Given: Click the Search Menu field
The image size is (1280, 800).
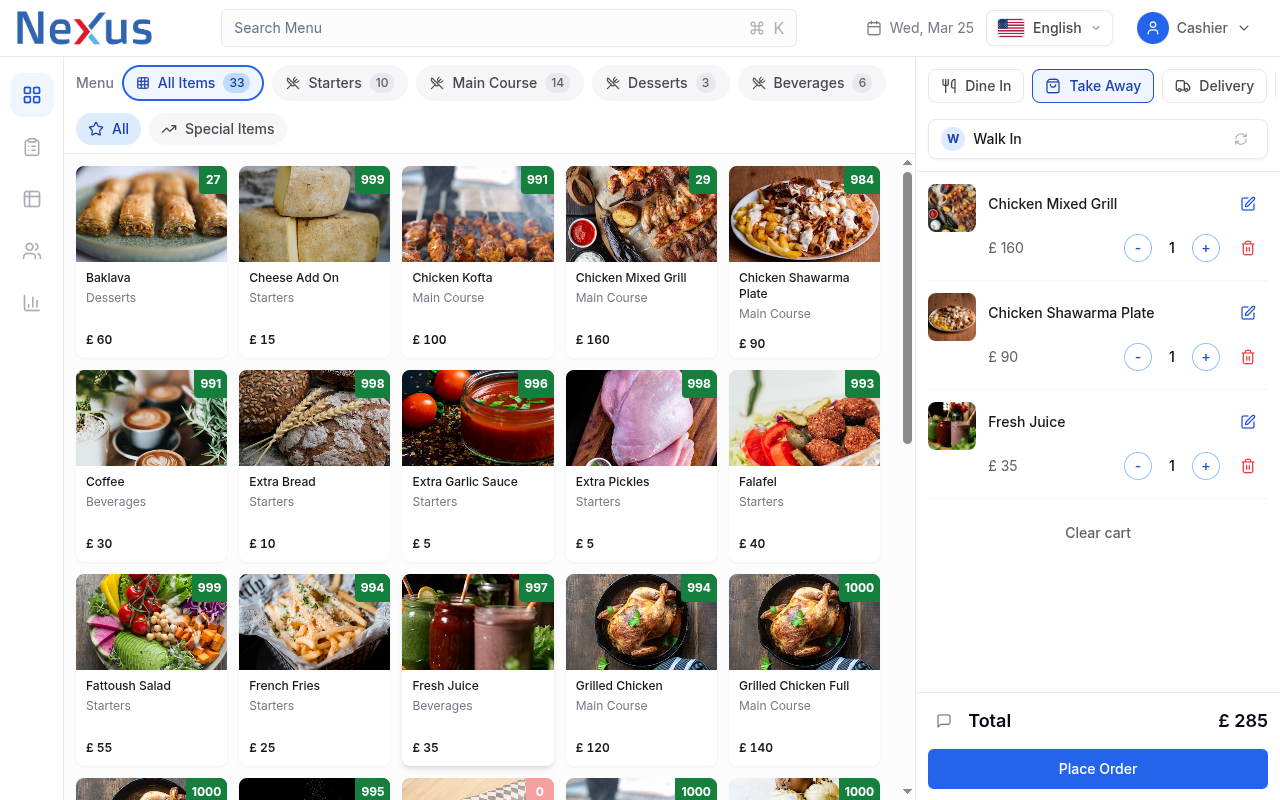Looking at the screenshot, I should pyautogui.click(x=509, y=28).
